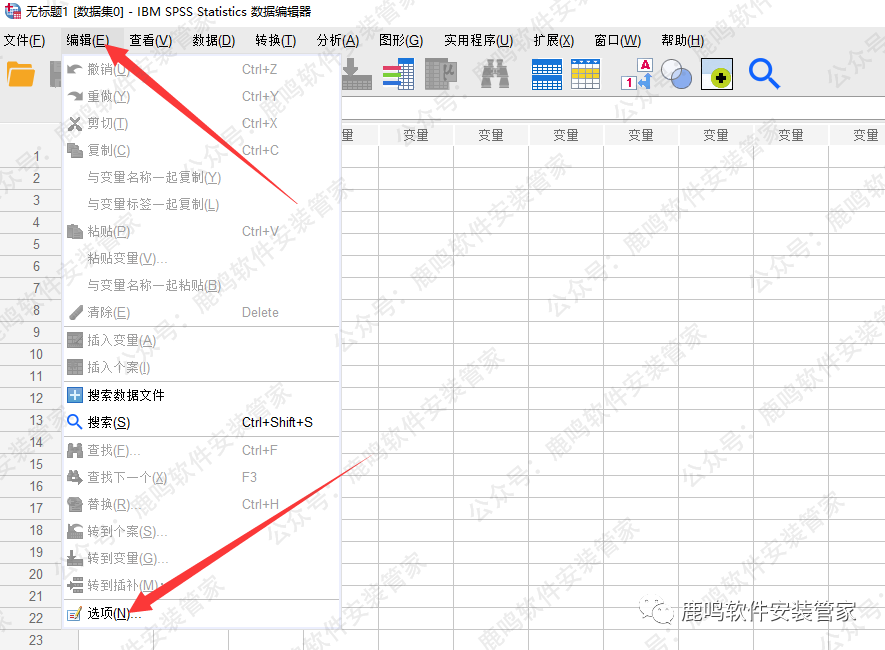Choose 转到变量(G)... from the menu
This screenshot has height=650, width=885.
point(201,559)
